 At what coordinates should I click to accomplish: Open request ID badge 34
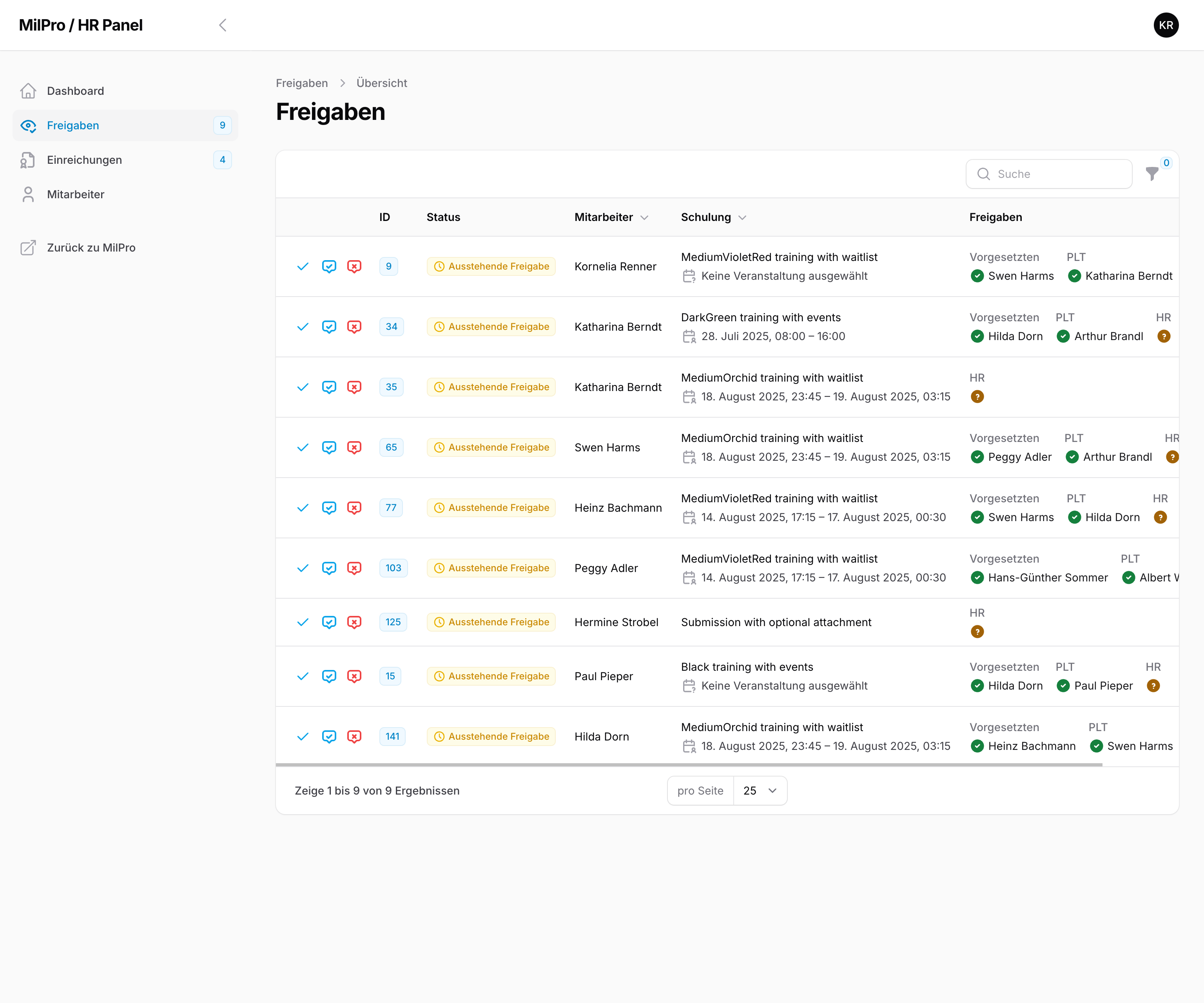pos(391,327)
